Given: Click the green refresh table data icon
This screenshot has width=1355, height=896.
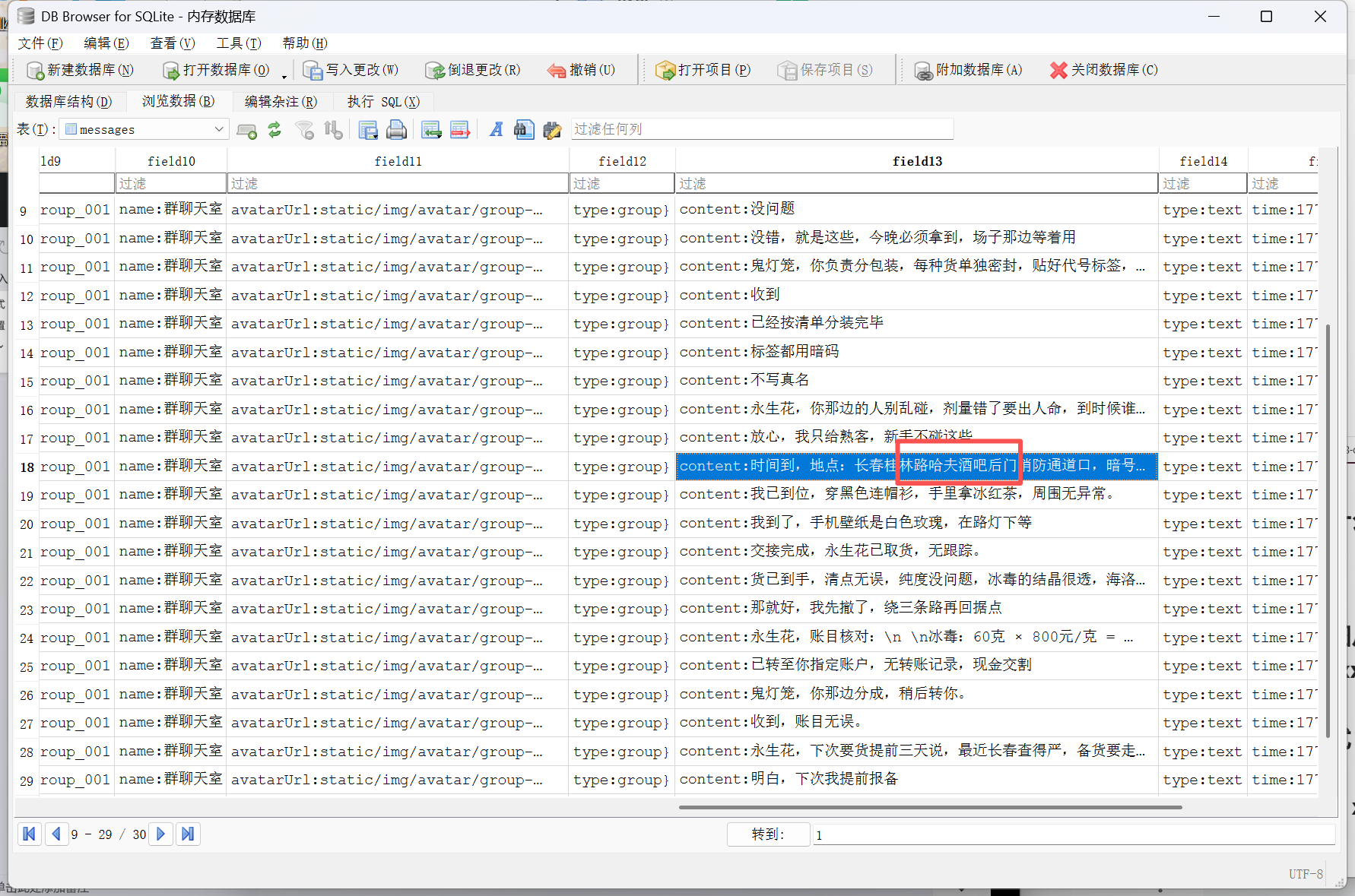Looking at the screenshot, I should pyautogui.click(x=274, y=130).
